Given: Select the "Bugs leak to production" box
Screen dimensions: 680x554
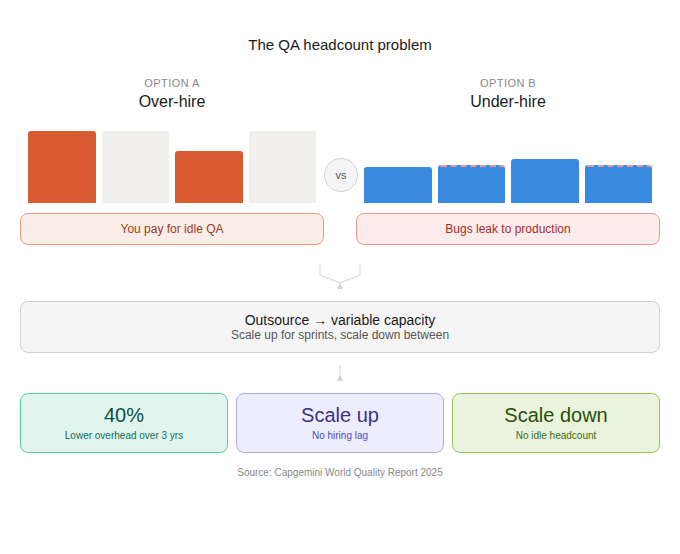Looking at the screenshot, I should point(508,229).
